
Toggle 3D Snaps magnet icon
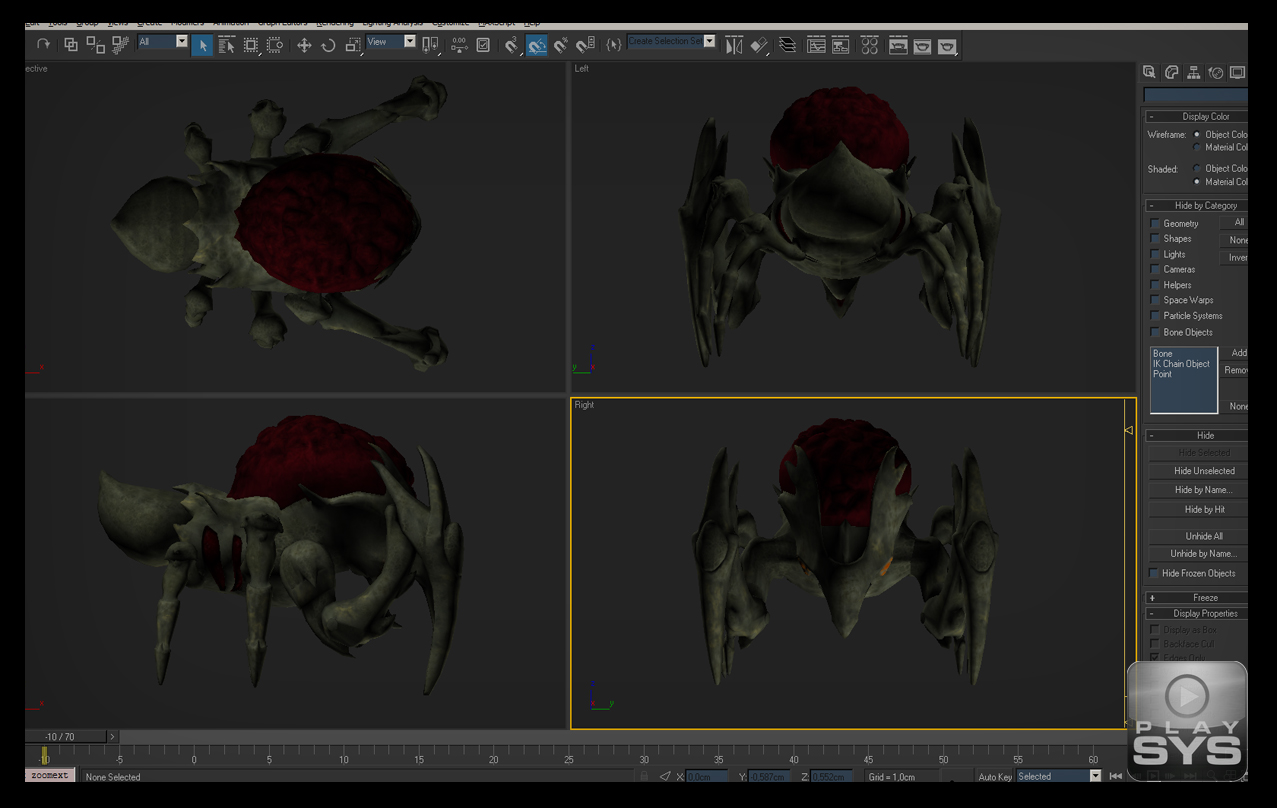pos(511,45)
